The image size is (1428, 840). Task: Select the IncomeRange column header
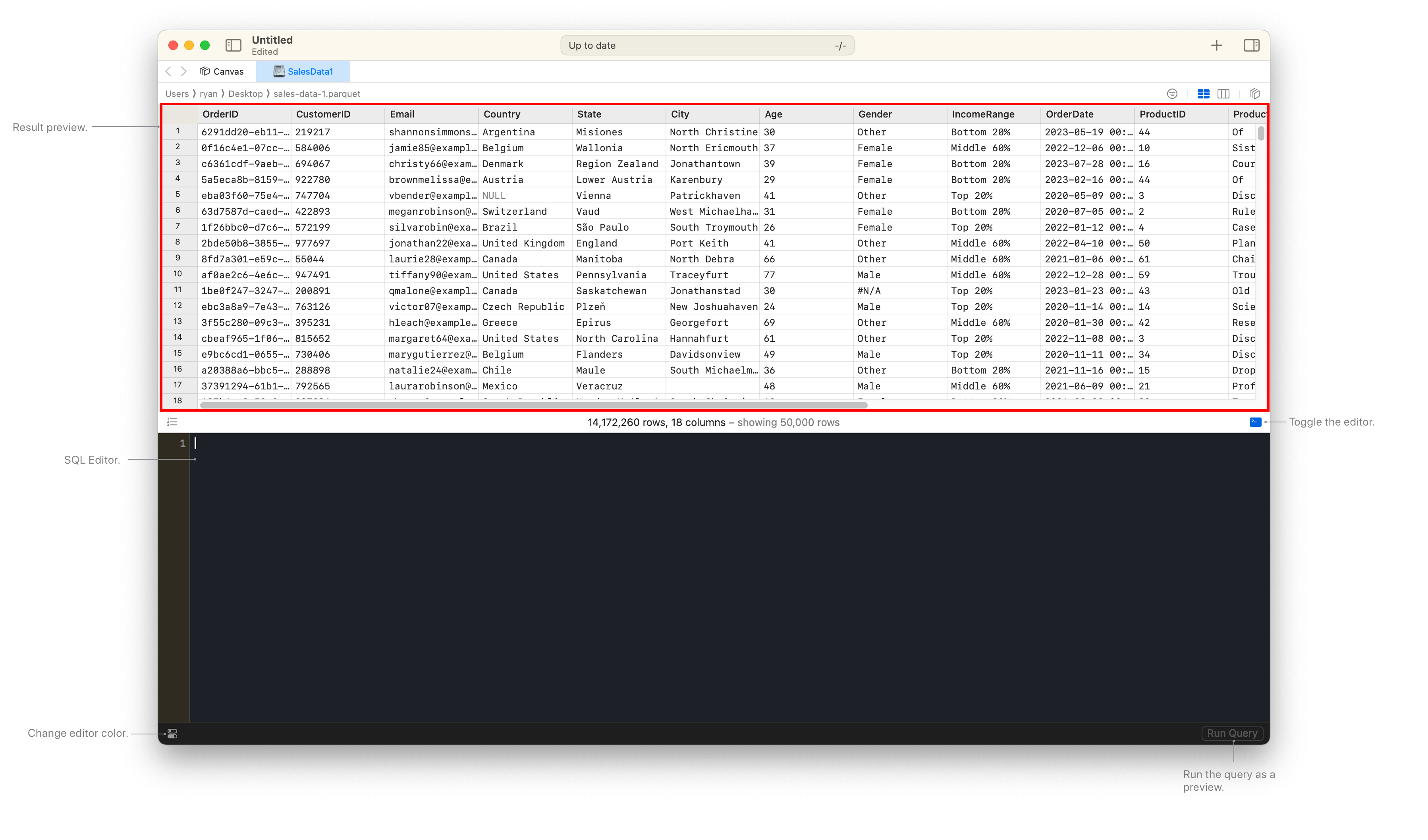994,114
